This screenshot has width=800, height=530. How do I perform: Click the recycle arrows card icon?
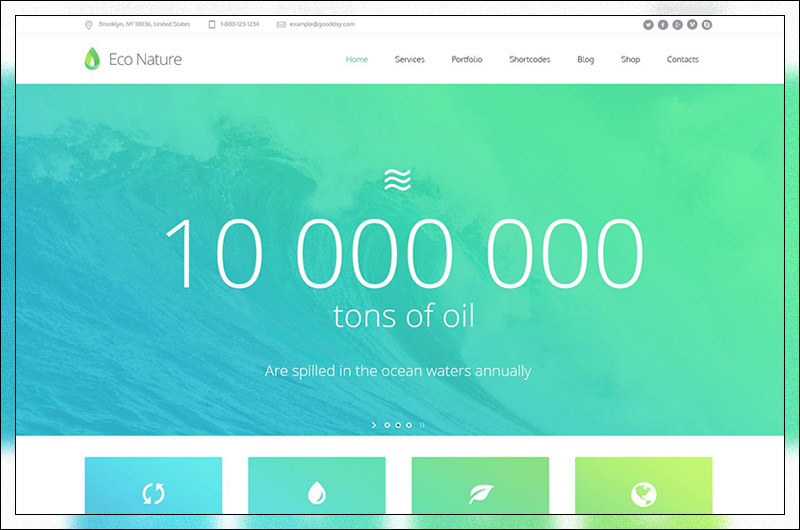point(154,494)
